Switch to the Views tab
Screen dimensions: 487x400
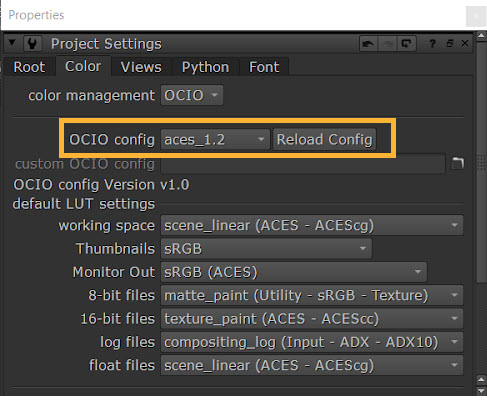point(141,67)
